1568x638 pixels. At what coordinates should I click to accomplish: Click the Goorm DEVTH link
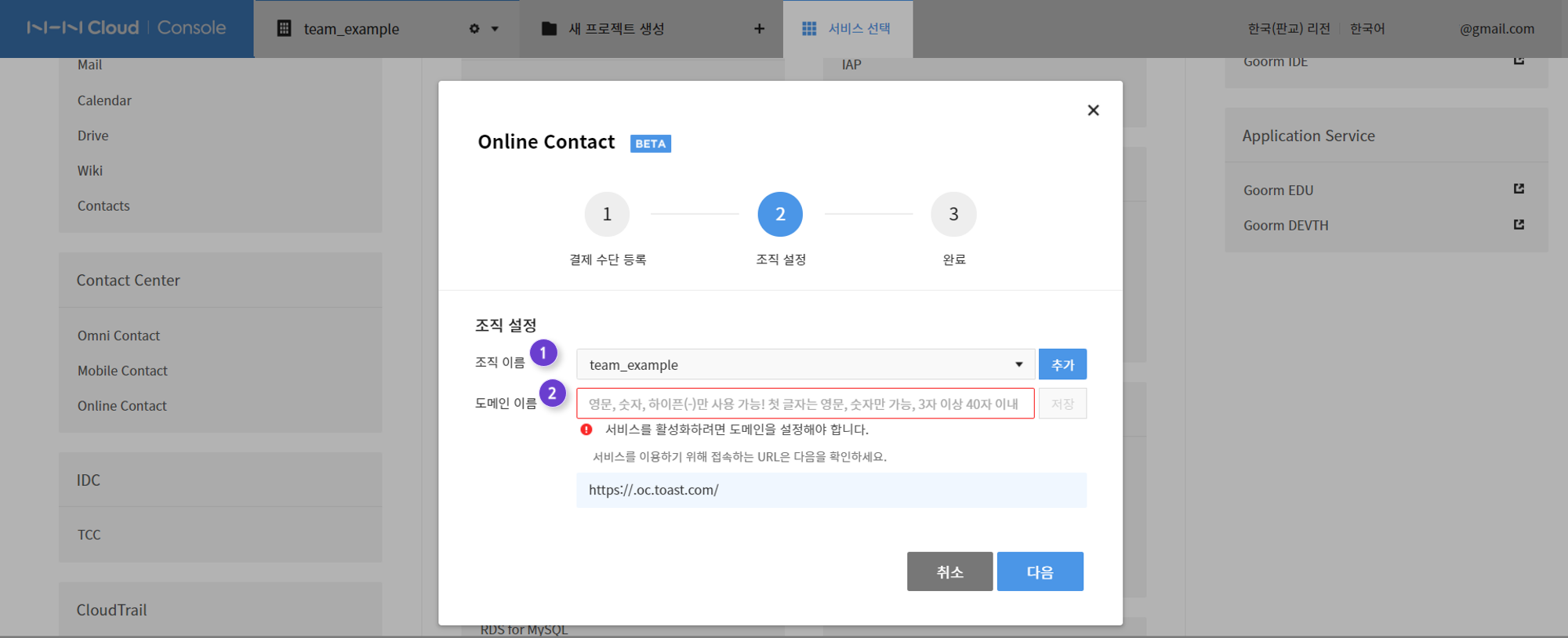pyautogui.click(x=1286, y=226)
